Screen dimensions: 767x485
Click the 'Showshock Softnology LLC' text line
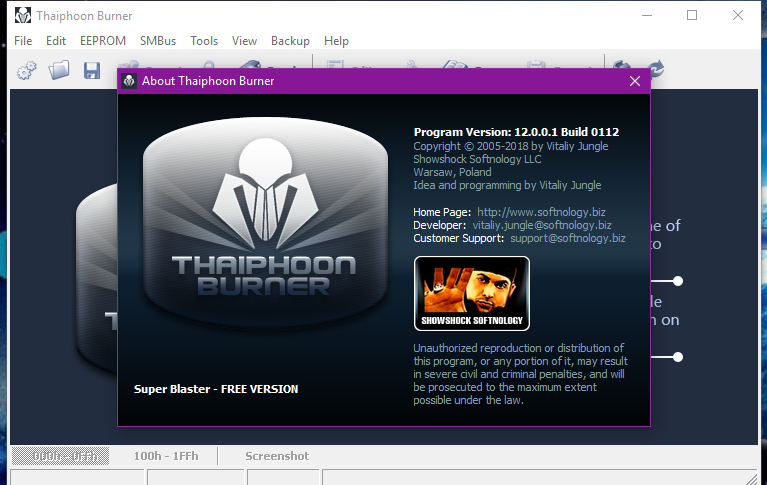point(477,159)
